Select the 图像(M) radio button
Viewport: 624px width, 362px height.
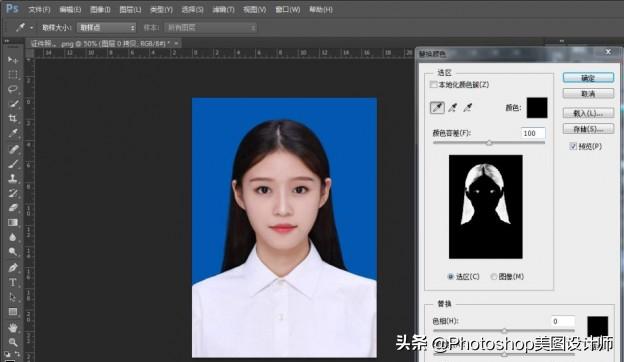coord(493,276)
